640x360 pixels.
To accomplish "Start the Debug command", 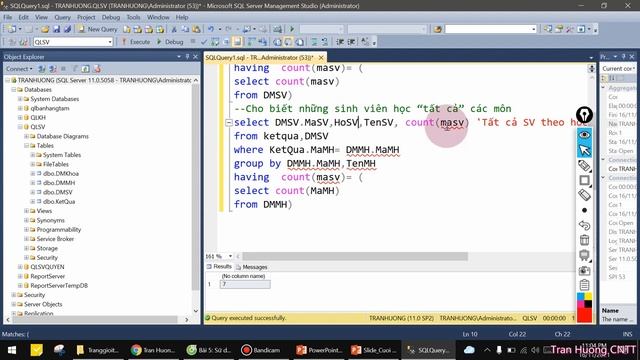I will (170, 42).
